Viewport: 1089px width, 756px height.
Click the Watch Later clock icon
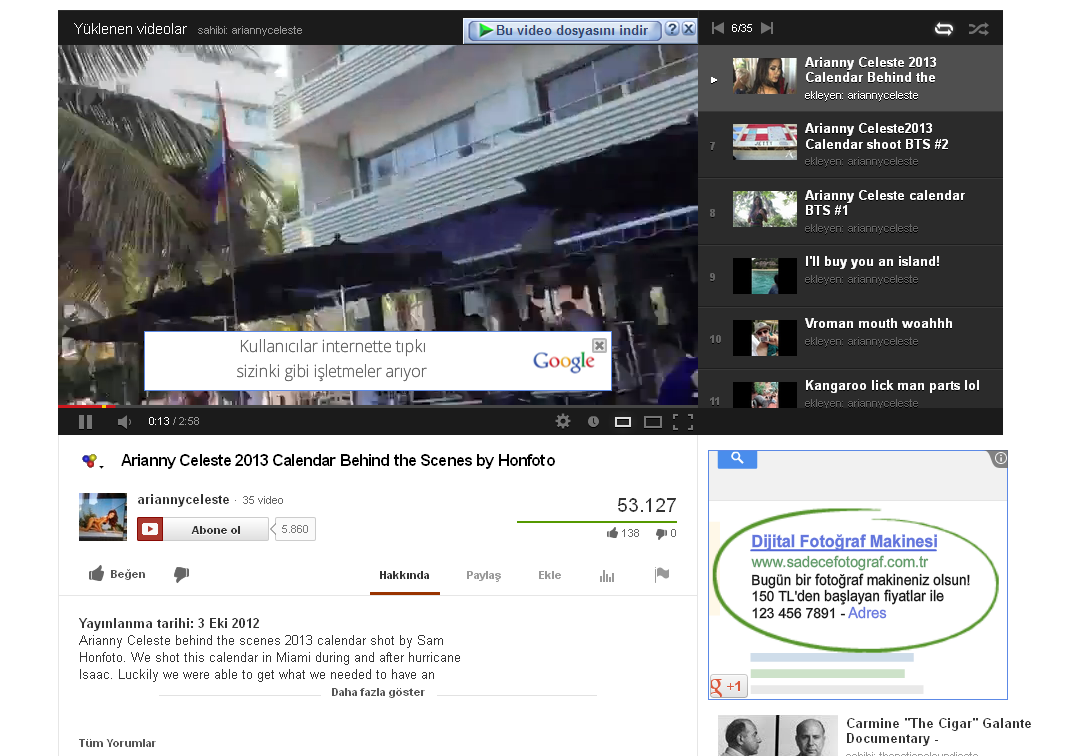pyautogui.click(x=593, y=421)
